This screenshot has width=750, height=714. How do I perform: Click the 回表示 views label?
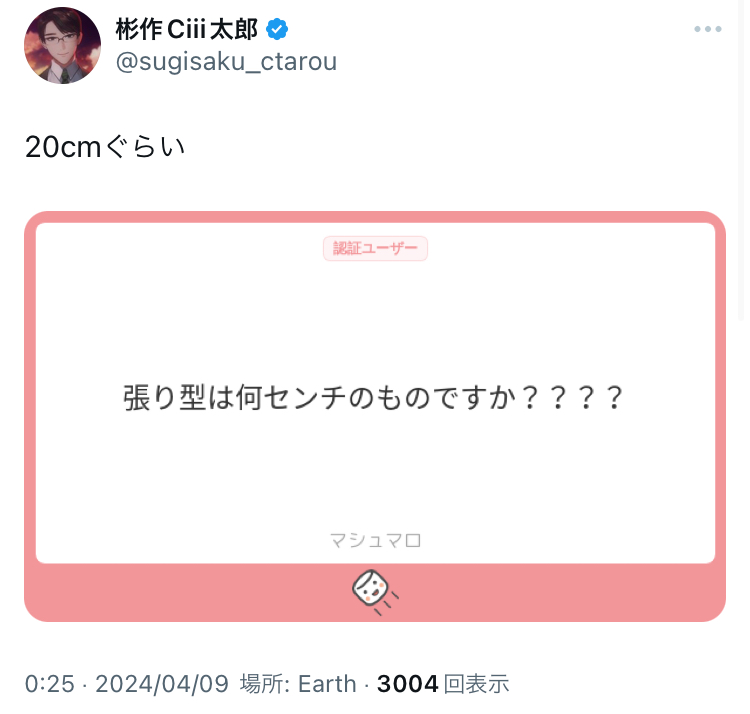[x=476, y=684]
